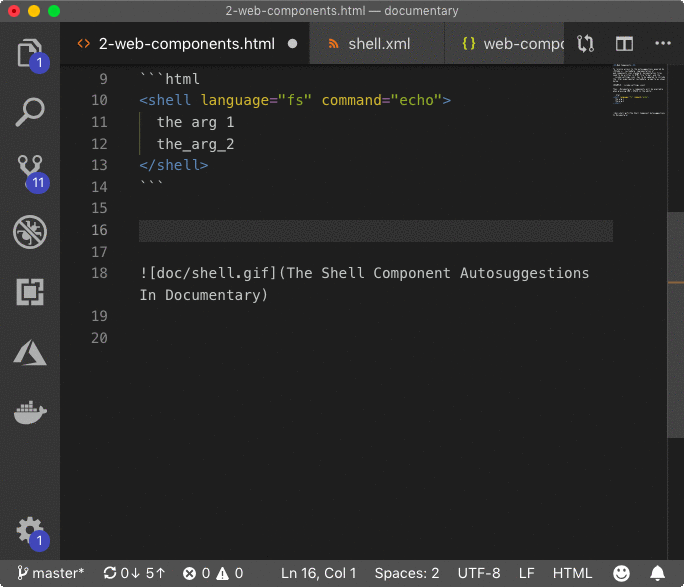Open the Docker panel
The height and width of the screenshot is (587, 684).
pyautogui.click(x=30, y=412)
